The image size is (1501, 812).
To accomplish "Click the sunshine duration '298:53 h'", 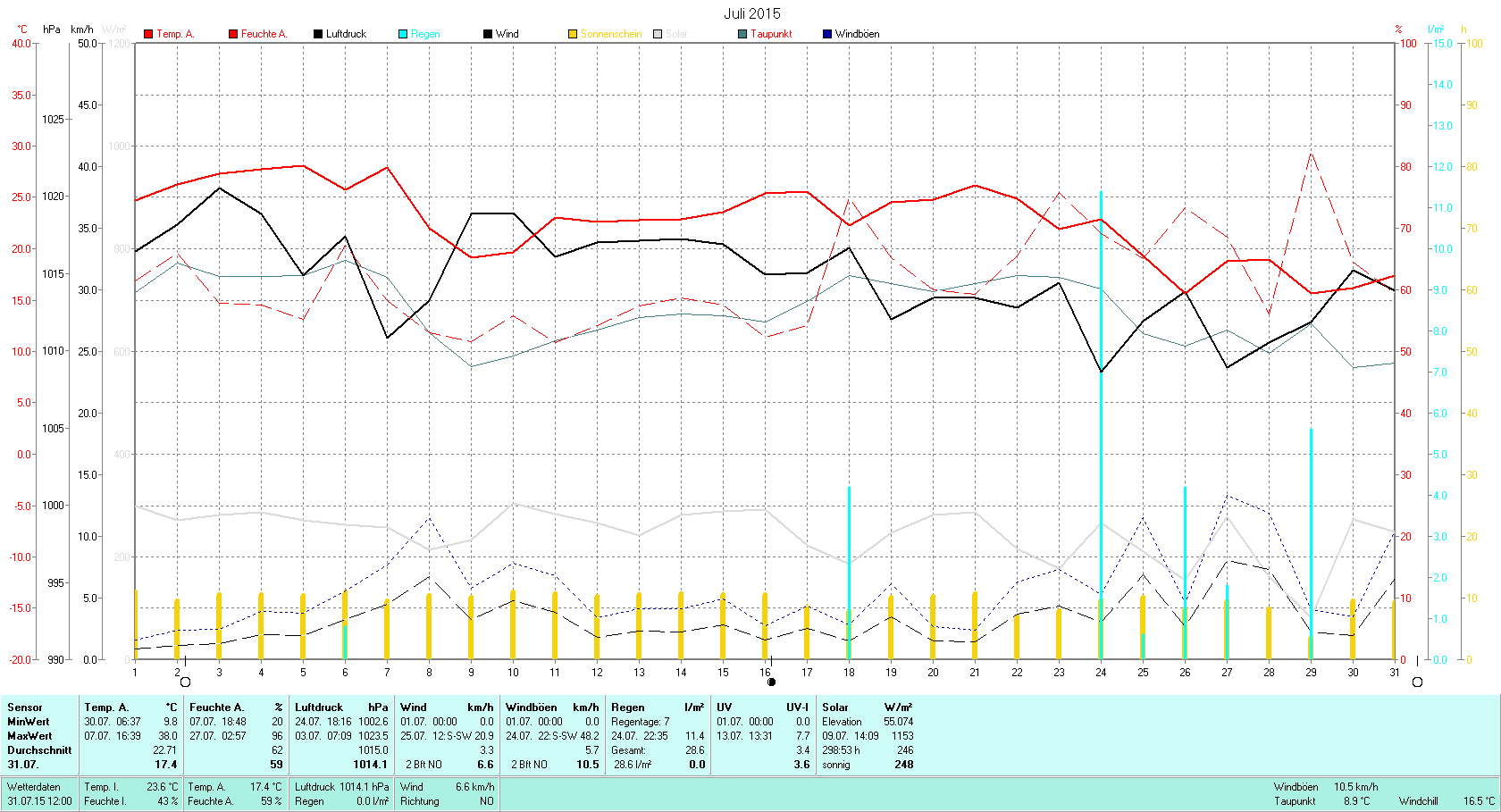I will pyautogui.click(x=841, y=750).
